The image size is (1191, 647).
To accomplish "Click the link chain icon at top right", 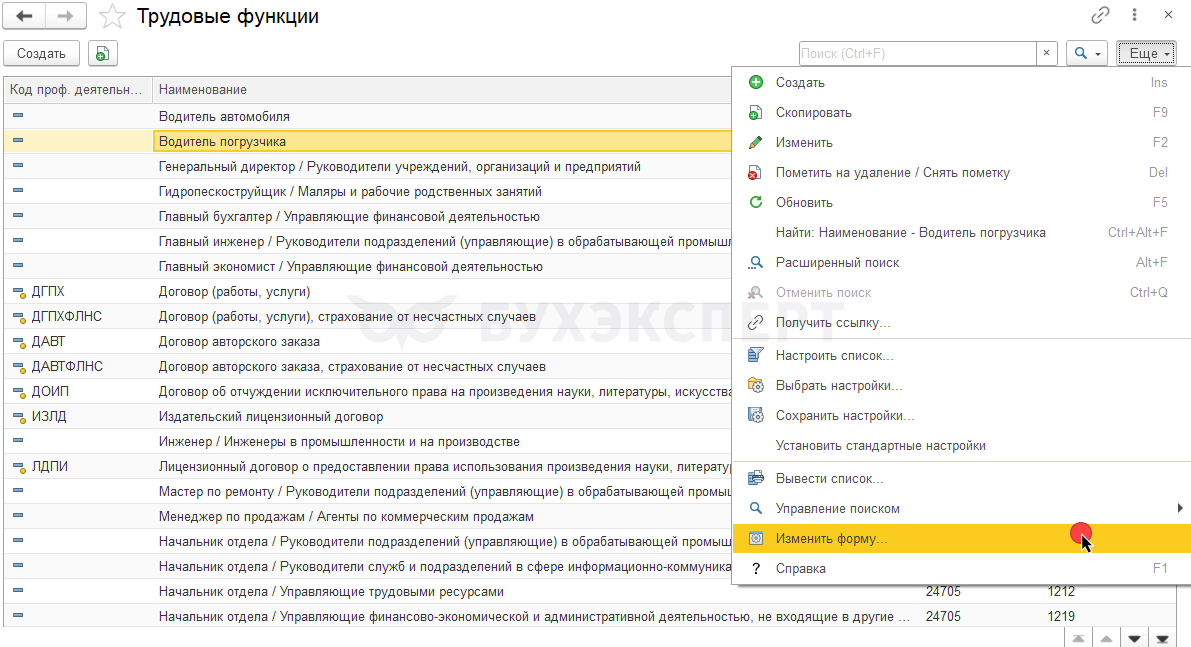I will [x=1101, y=15].
